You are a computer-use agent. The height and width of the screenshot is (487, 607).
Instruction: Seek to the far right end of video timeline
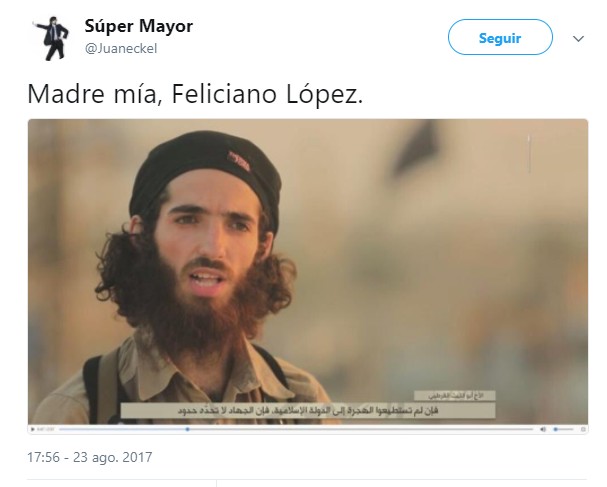click(532, 429)
